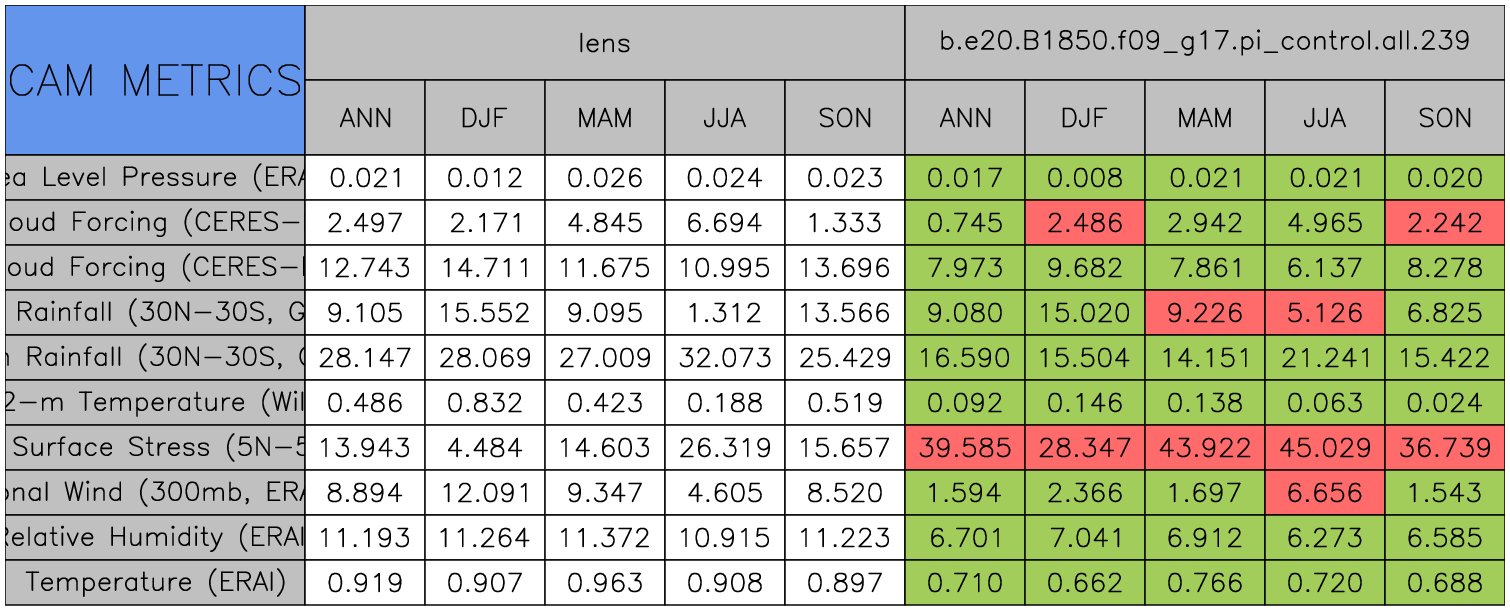Click the red 6.656 zonal wind cell
This screenshot has height=611, width=1510.
(x=1325, y=492)
